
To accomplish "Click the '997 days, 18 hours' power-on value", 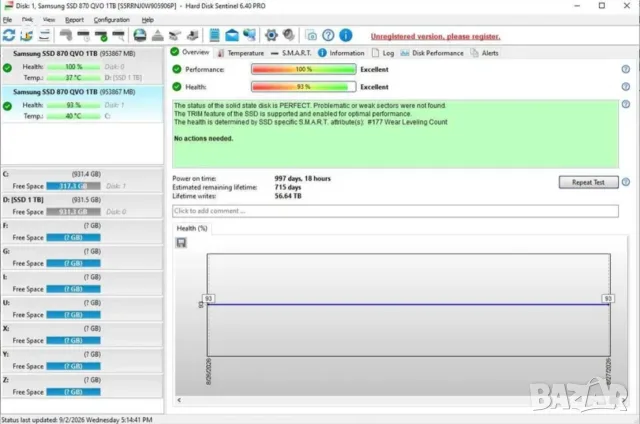I will (x=302, y=178).
